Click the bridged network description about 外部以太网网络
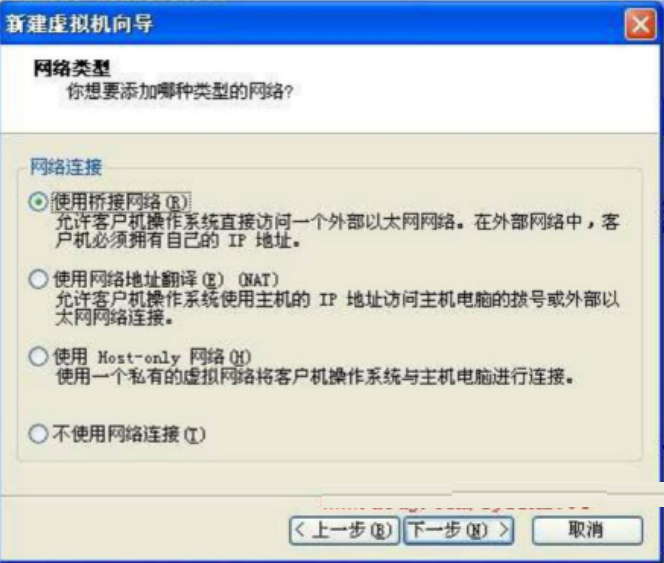The image size is (664, 563). (338, 231)
